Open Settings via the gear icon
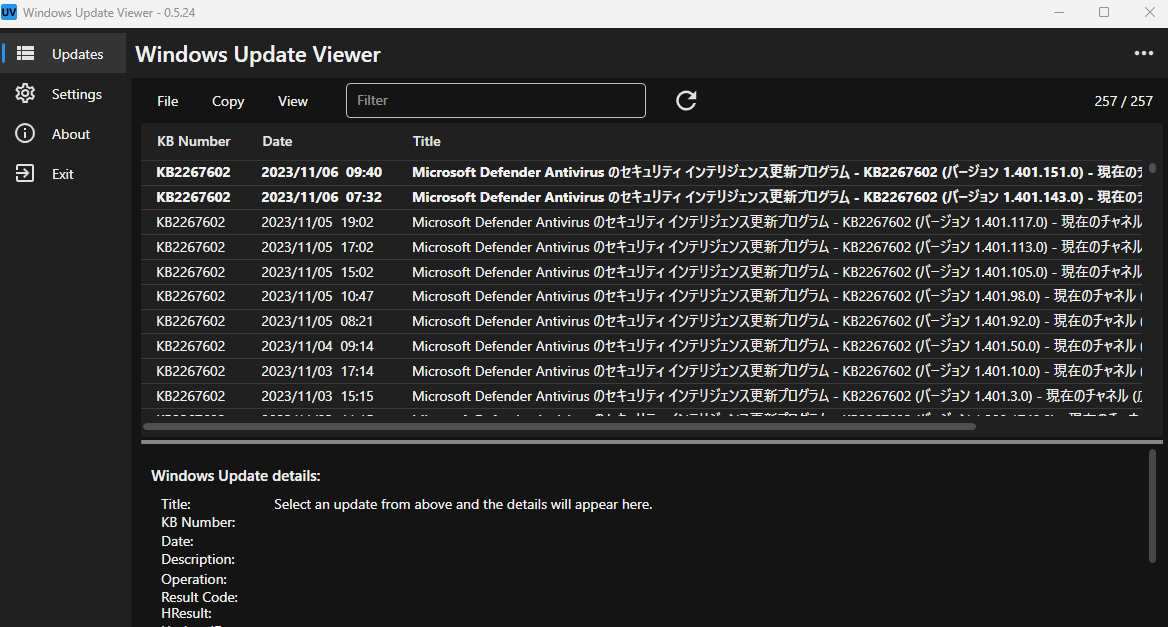This screenshot has height=627, width=1168. tap(25, 94)
